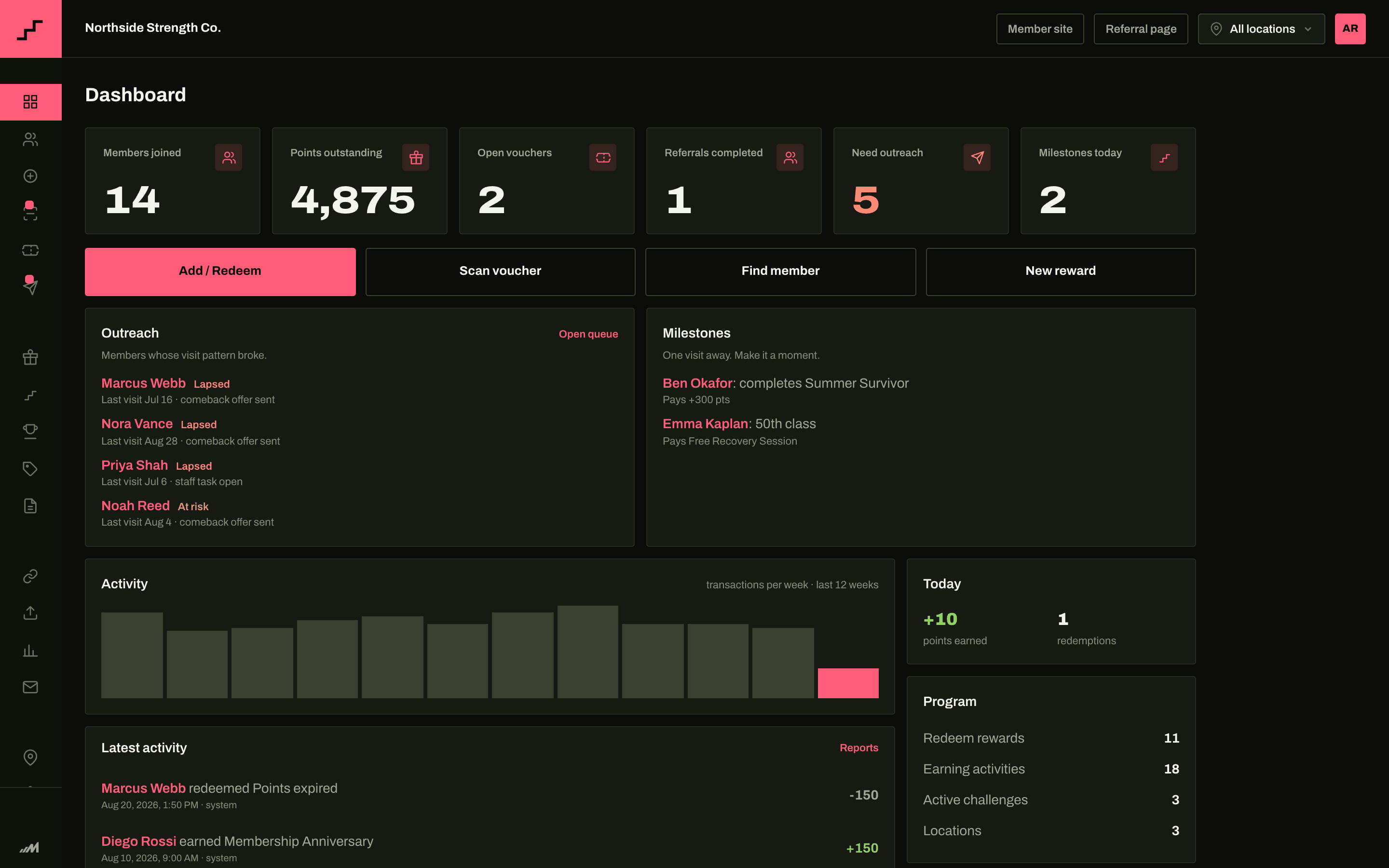Click the New reward button

(x=1060, y=271)
